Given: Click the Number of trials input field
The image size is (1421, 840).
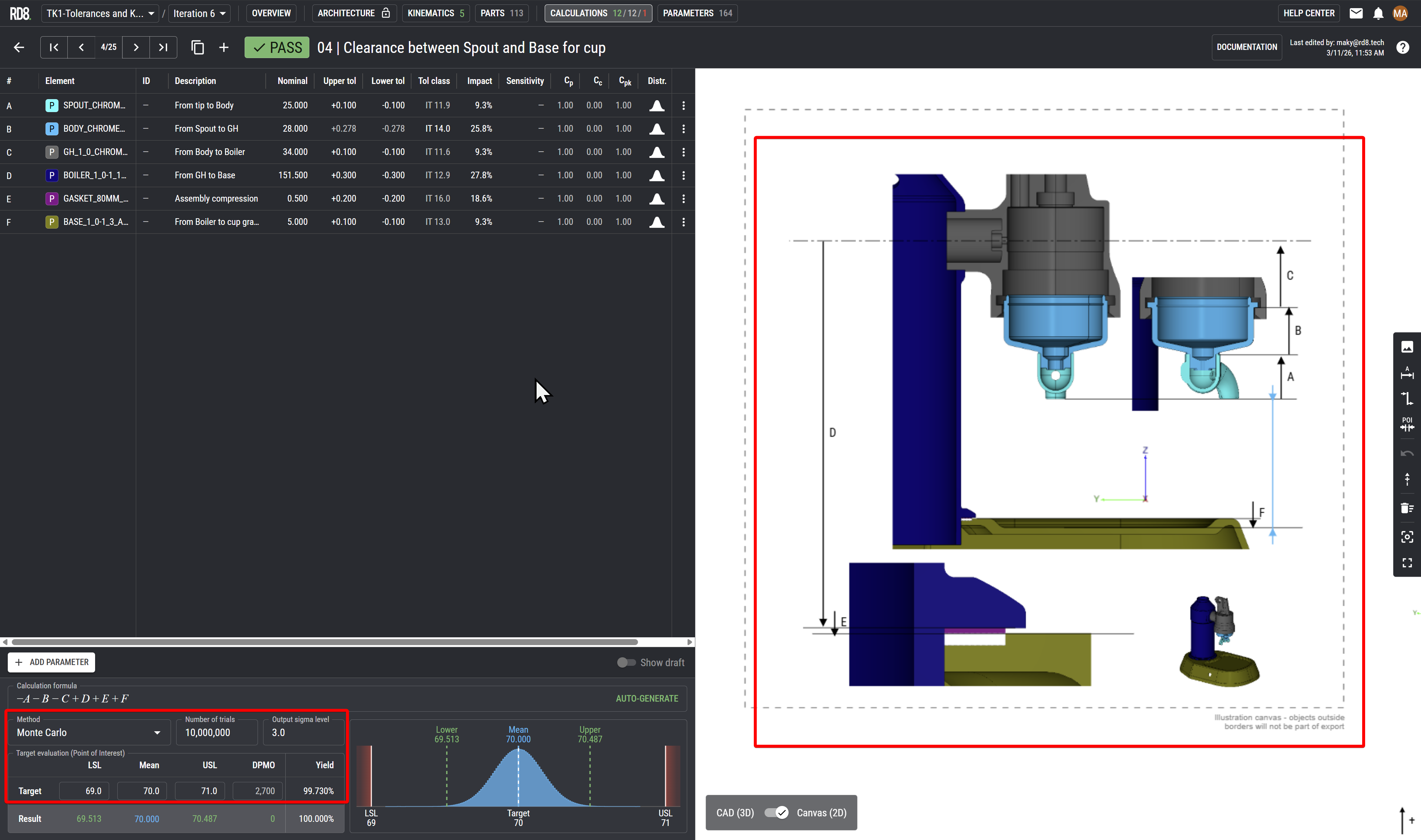Looking at the screenshot, I should click(217, 732).
